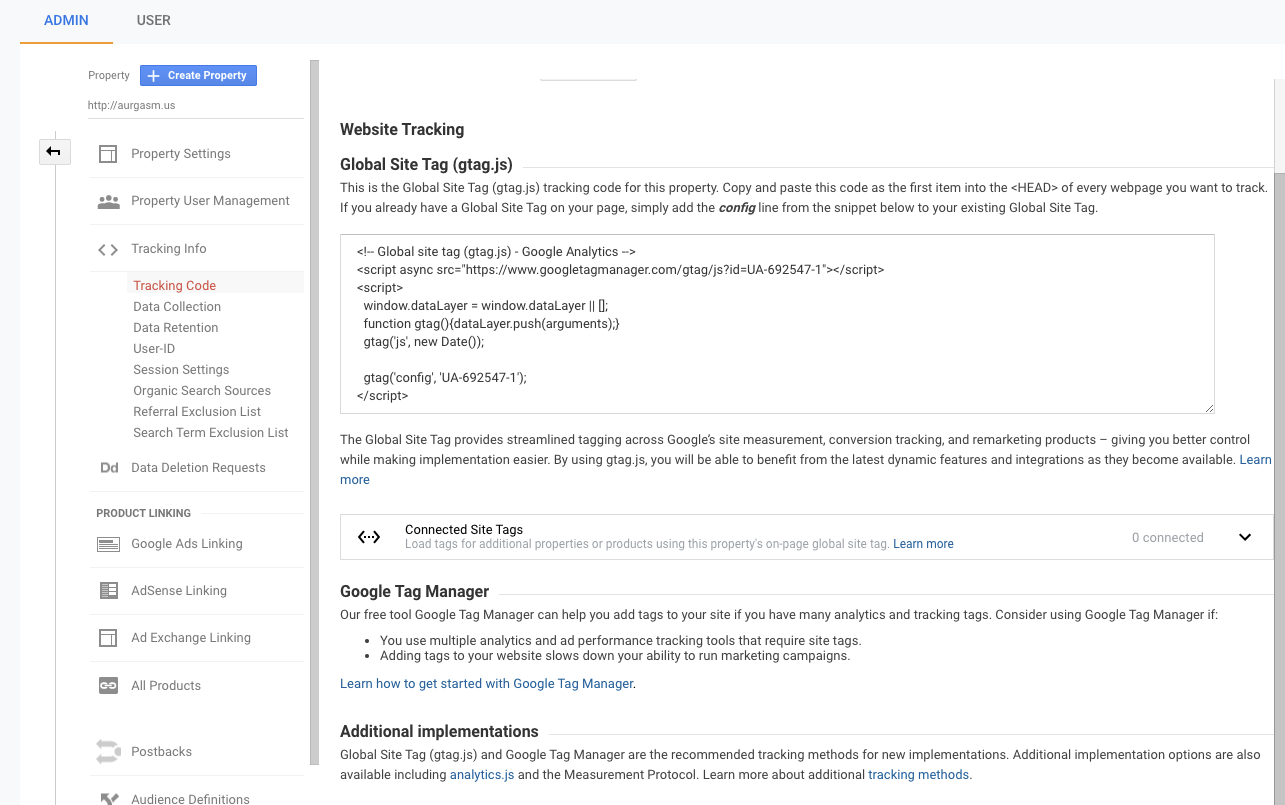Open Audience Definitions section

pos(190,799)
